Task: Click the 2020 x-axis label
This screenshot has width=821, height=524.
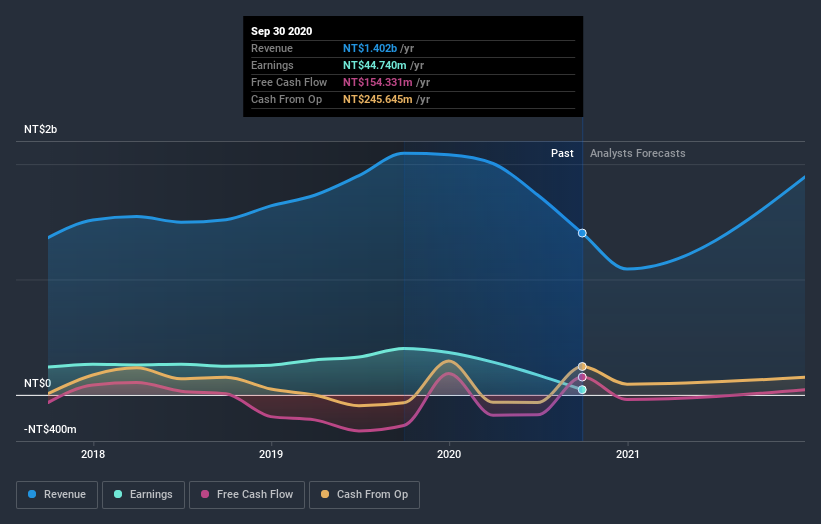Action: coord(449,454)
